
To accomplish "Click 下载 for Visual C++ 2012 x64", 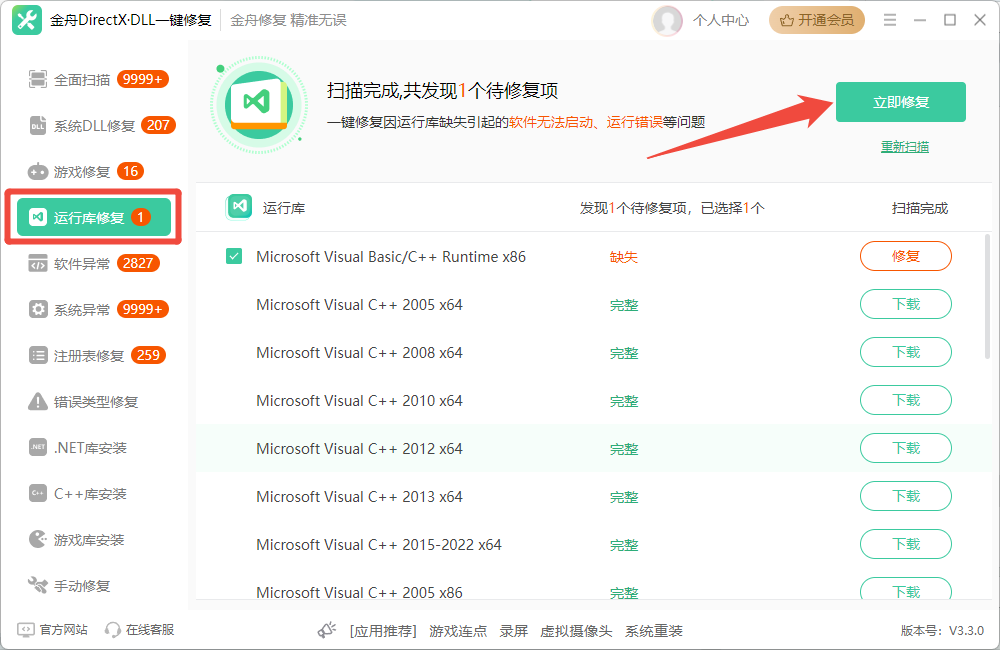I will point(906,448).
